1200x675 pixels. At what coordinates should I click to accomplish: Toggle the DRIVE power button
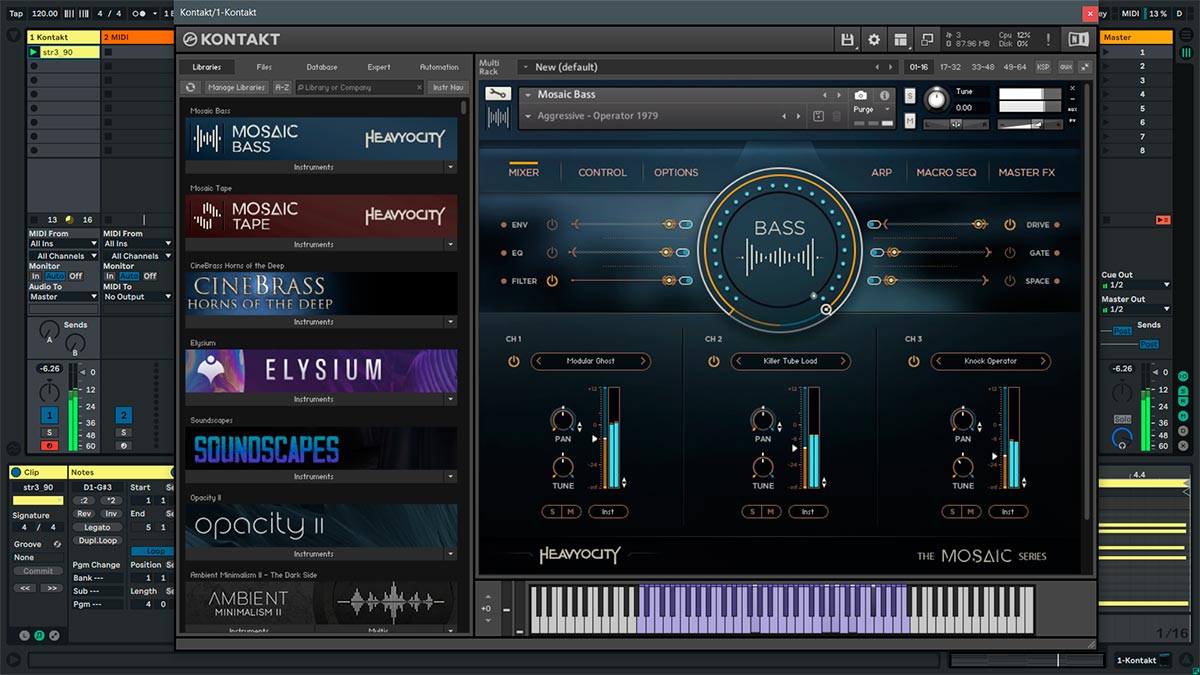coord(1010,225)
